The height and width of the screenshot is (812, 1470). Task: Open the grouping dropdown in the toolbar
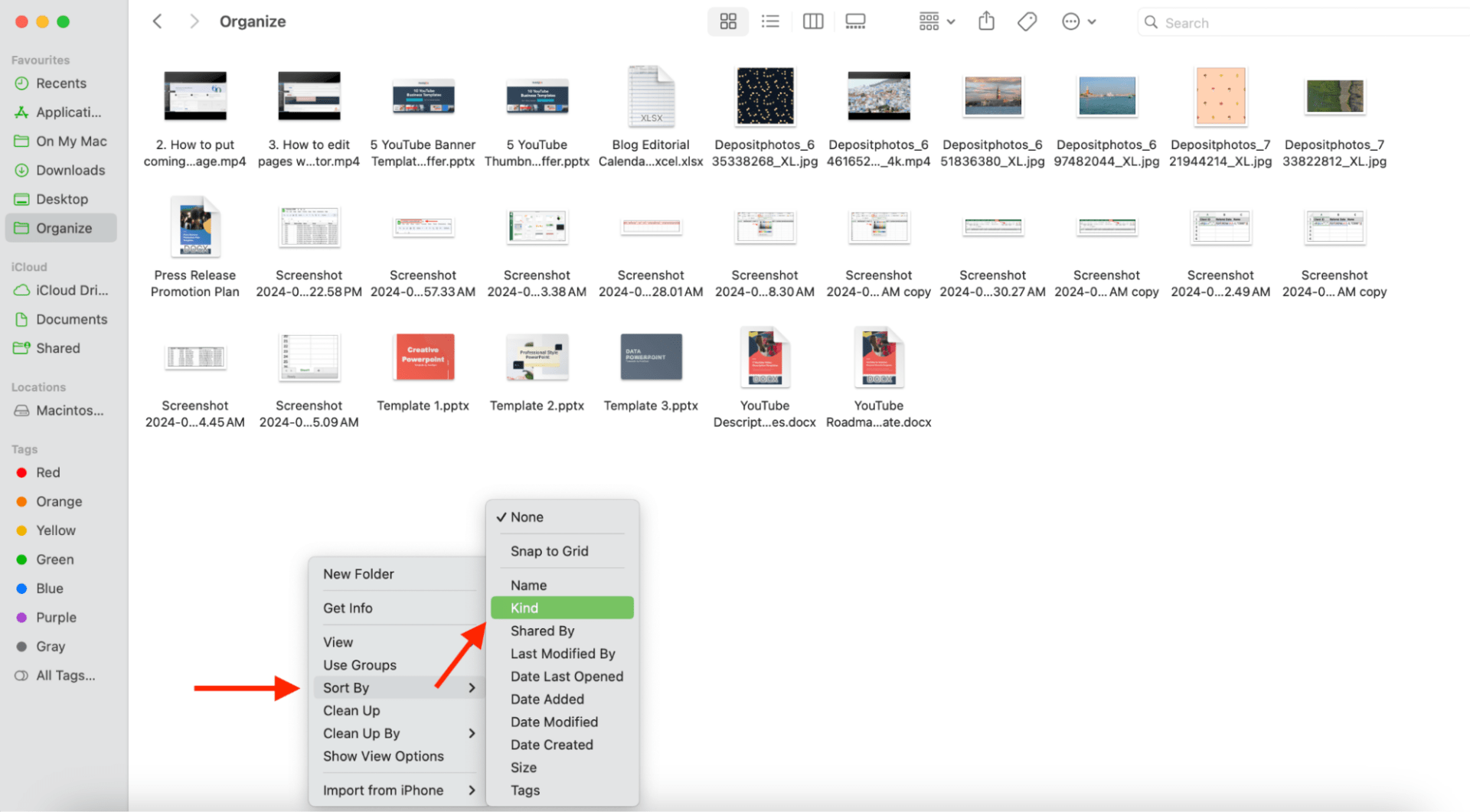pyautogui.click(x=936, y=21)
